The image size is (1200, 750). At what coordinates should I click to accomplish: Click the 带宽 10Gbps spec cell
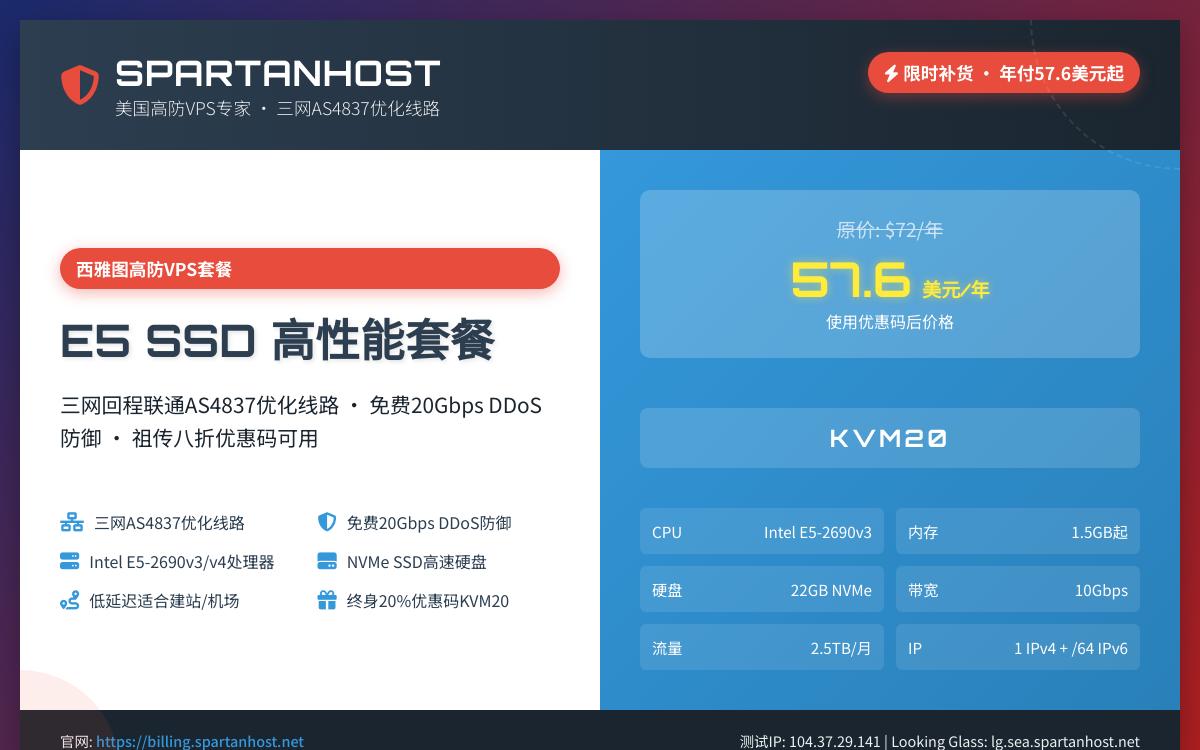[1018, 590]
